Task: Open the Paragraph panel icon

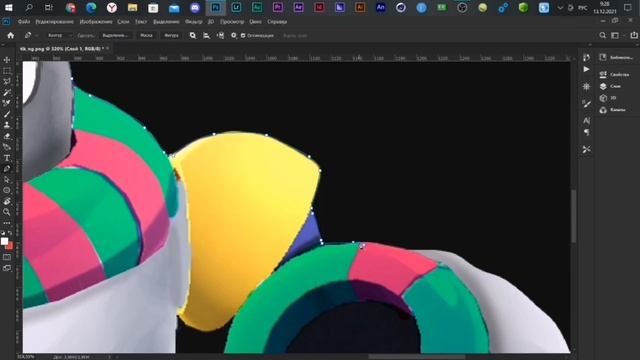Action: click(587, 132)
